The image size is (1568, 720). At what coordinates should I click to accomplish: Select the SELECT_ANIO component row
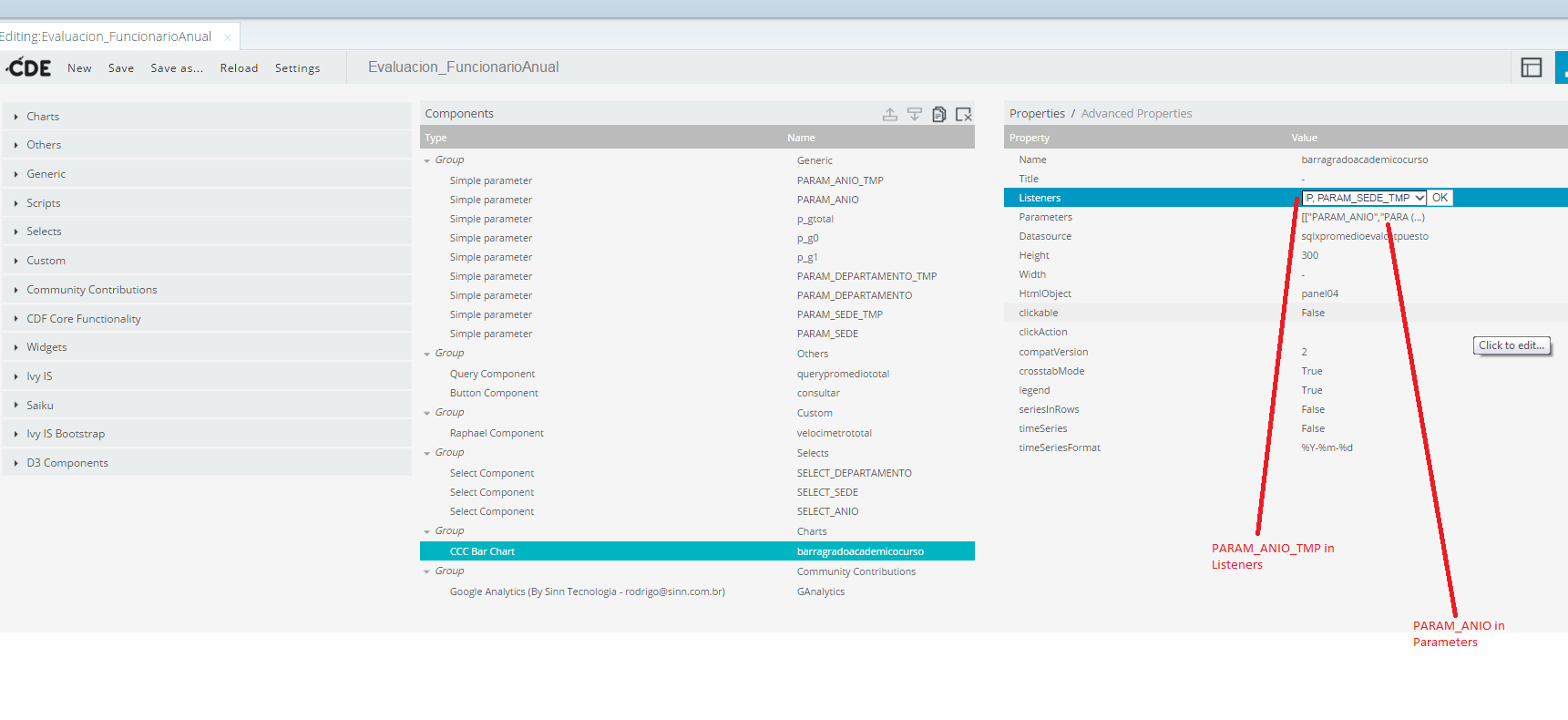(697, 511)
